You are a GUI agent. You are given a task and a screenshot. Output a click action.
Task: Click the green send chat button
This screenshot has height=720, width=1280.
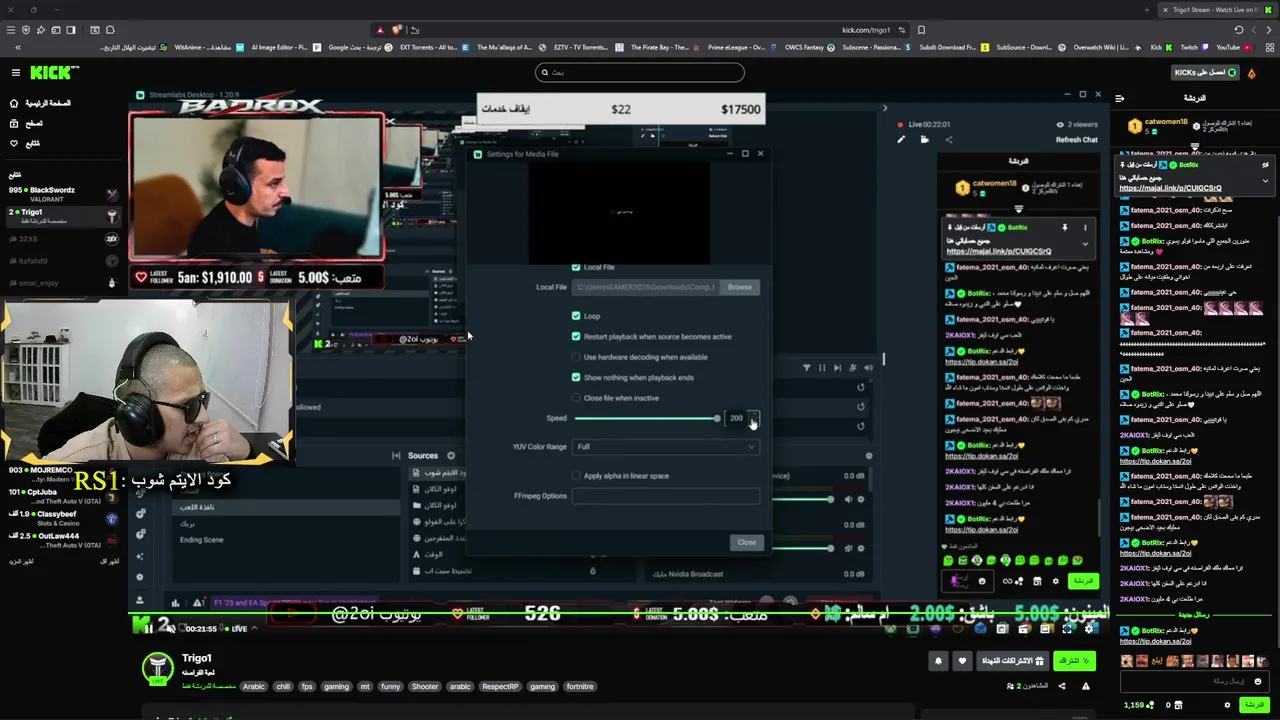click(1253, 705)
